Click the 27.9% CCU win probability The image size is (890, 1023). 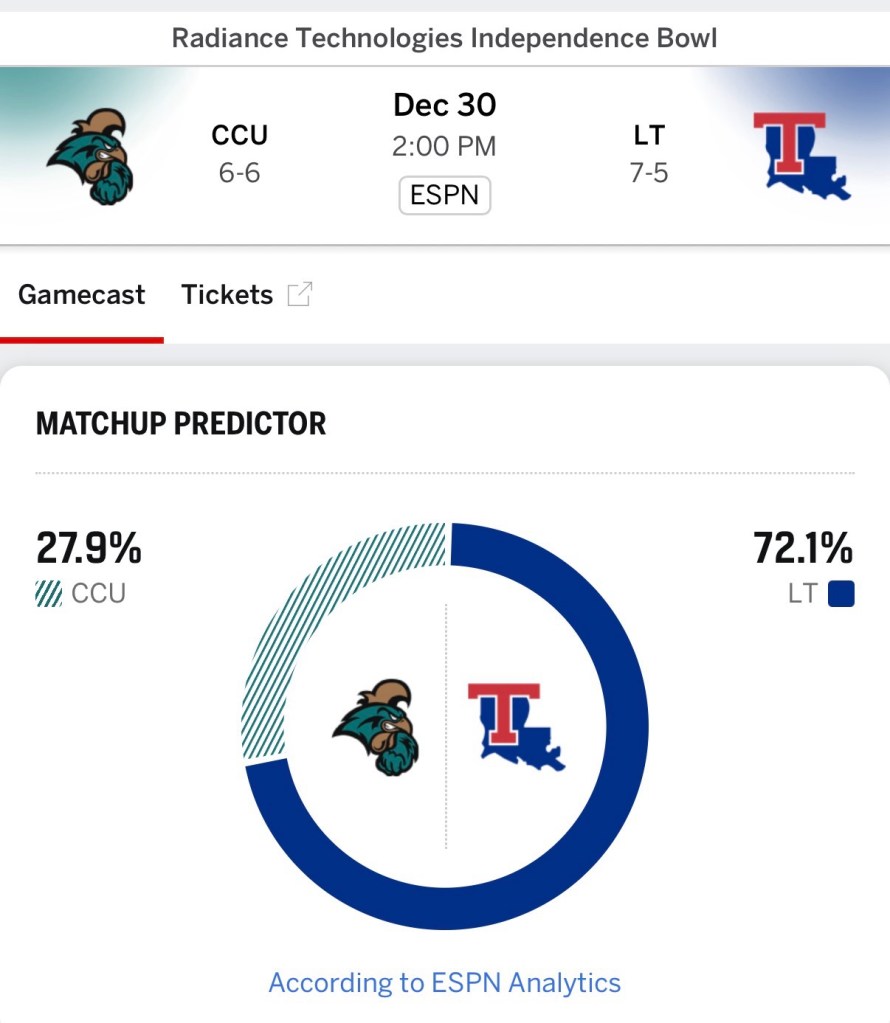point(89,549)
